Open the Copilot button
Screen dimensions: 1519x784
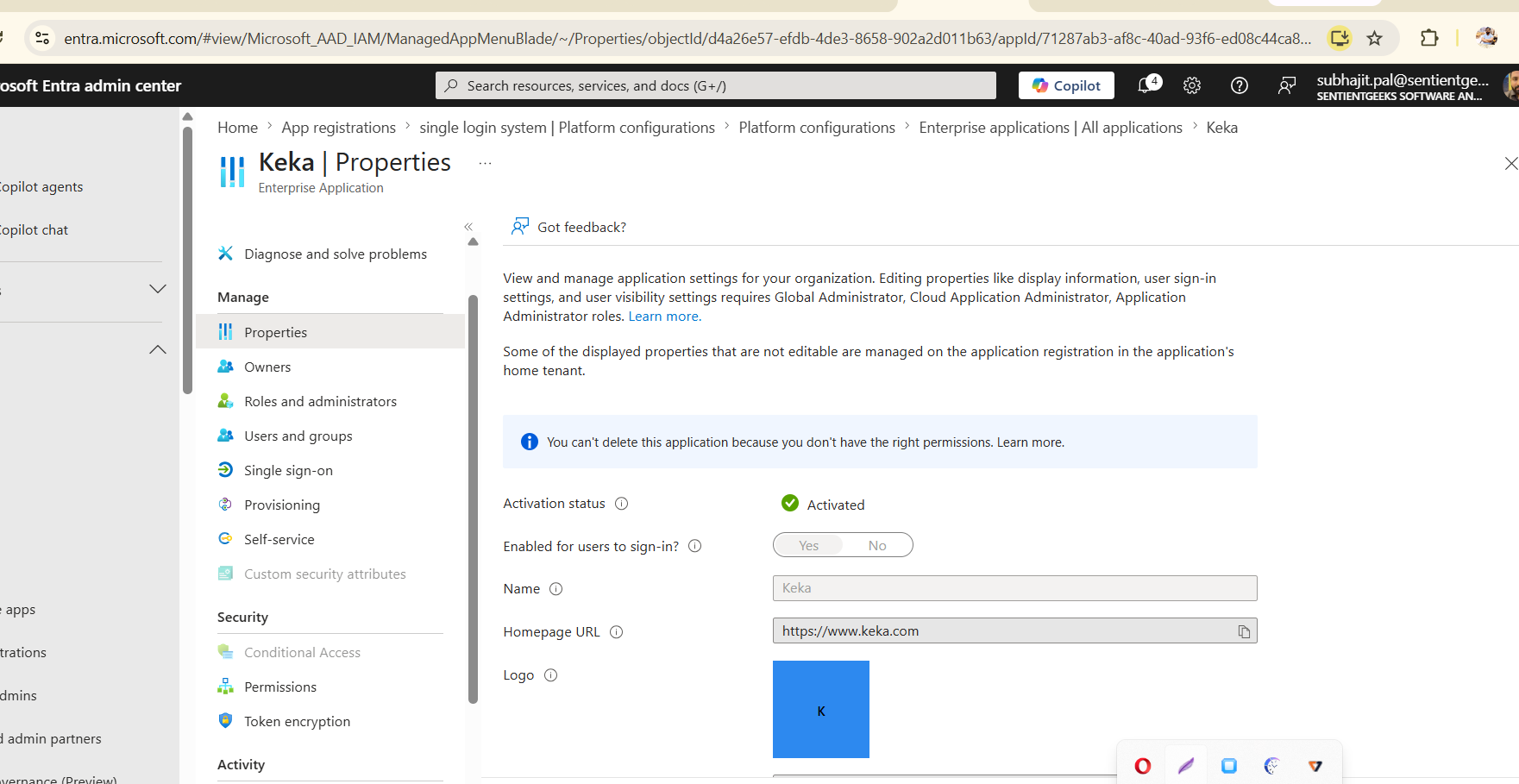1066,85
